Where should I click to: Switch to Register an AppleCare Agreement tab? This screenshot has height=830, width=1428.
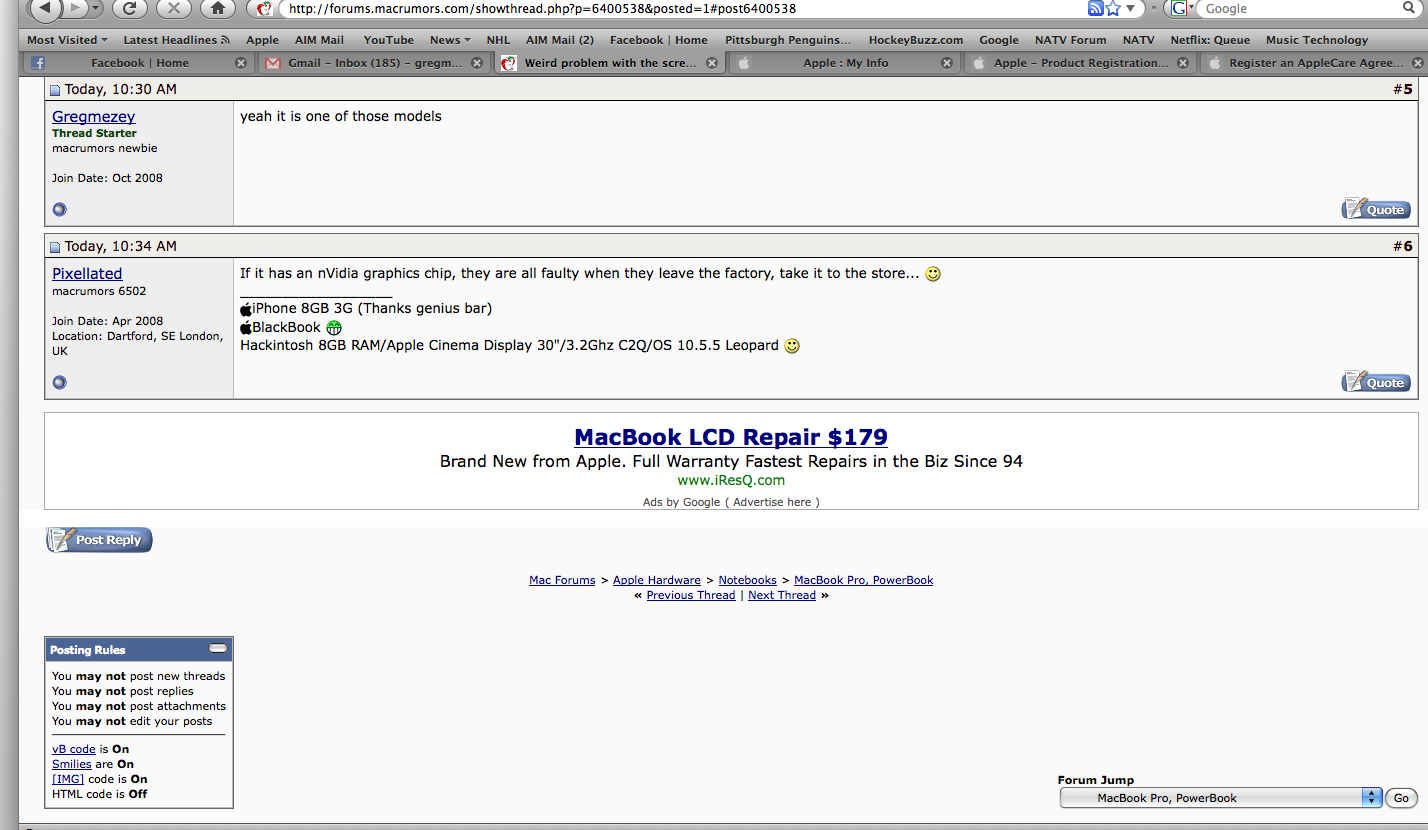[1314, 62]
